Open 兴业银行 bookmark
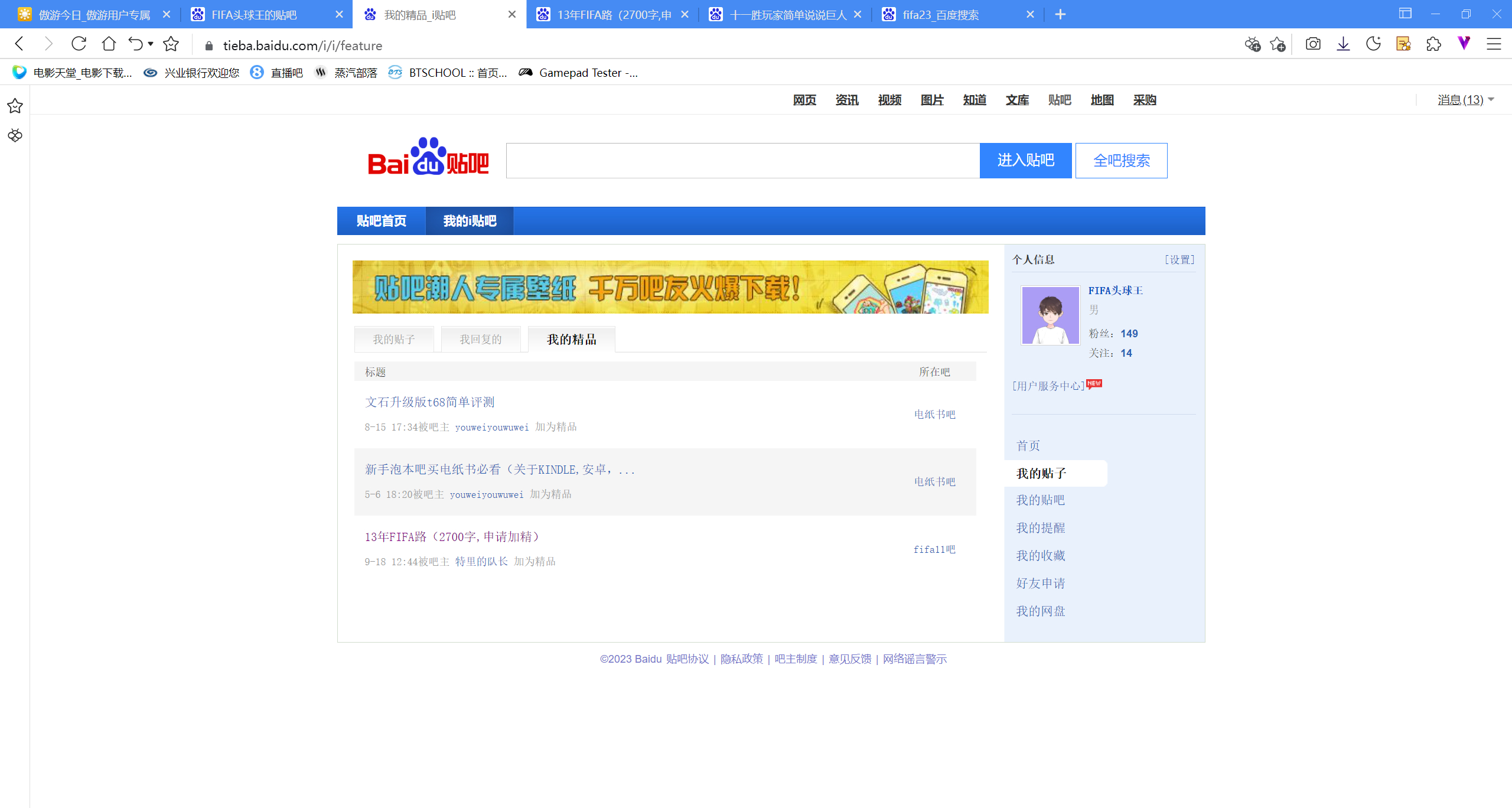This screenshot has height=808, width=1512. (191, 73)
